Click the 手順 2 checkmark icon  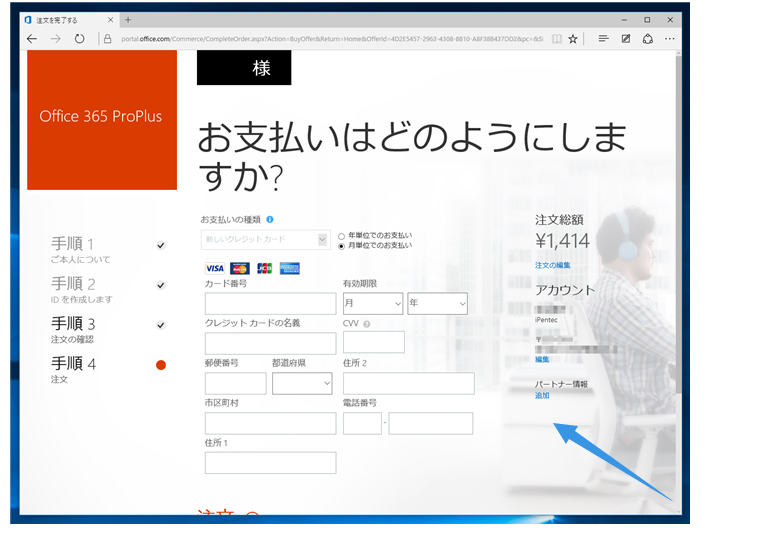160,285
